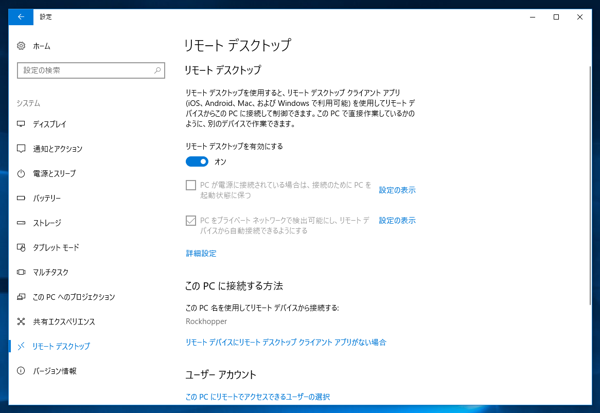Screen dimensions: 600x413
Task: Select users who can remotely access this PC
Action: 258,397
